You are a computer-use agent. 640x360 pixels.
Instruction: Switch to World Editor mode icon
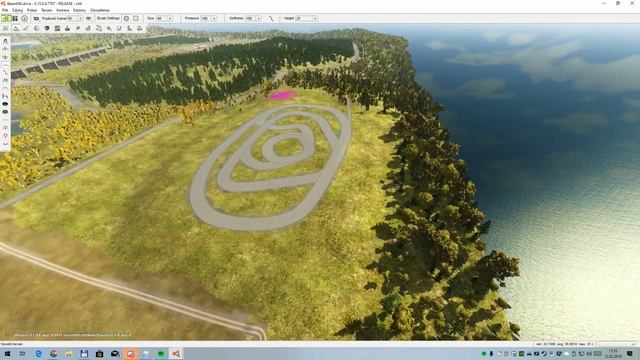coord(5,18)
